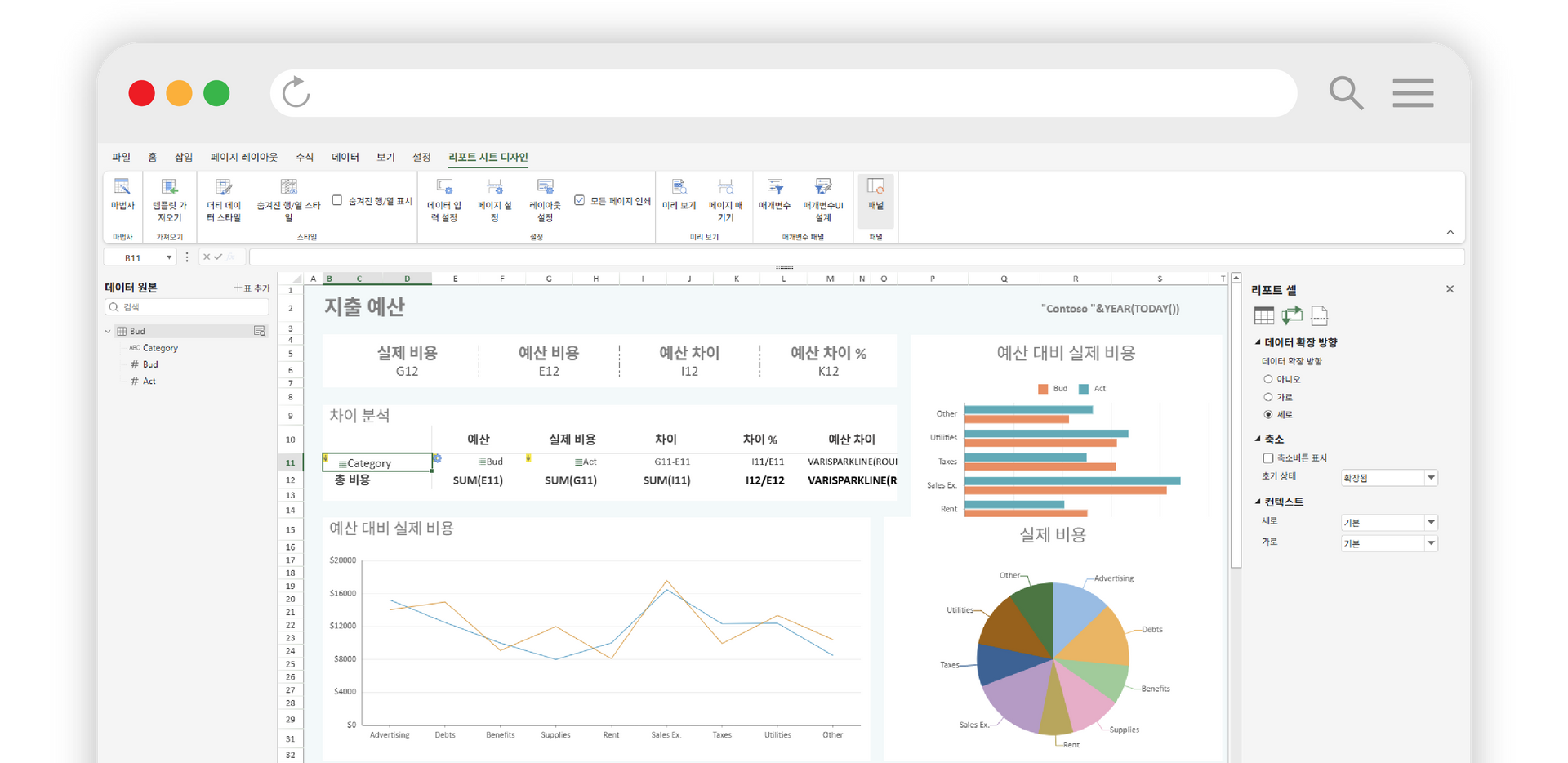Open the 마법사 wizard tool
Screen dimensions: 1568x763
(122, 194)
